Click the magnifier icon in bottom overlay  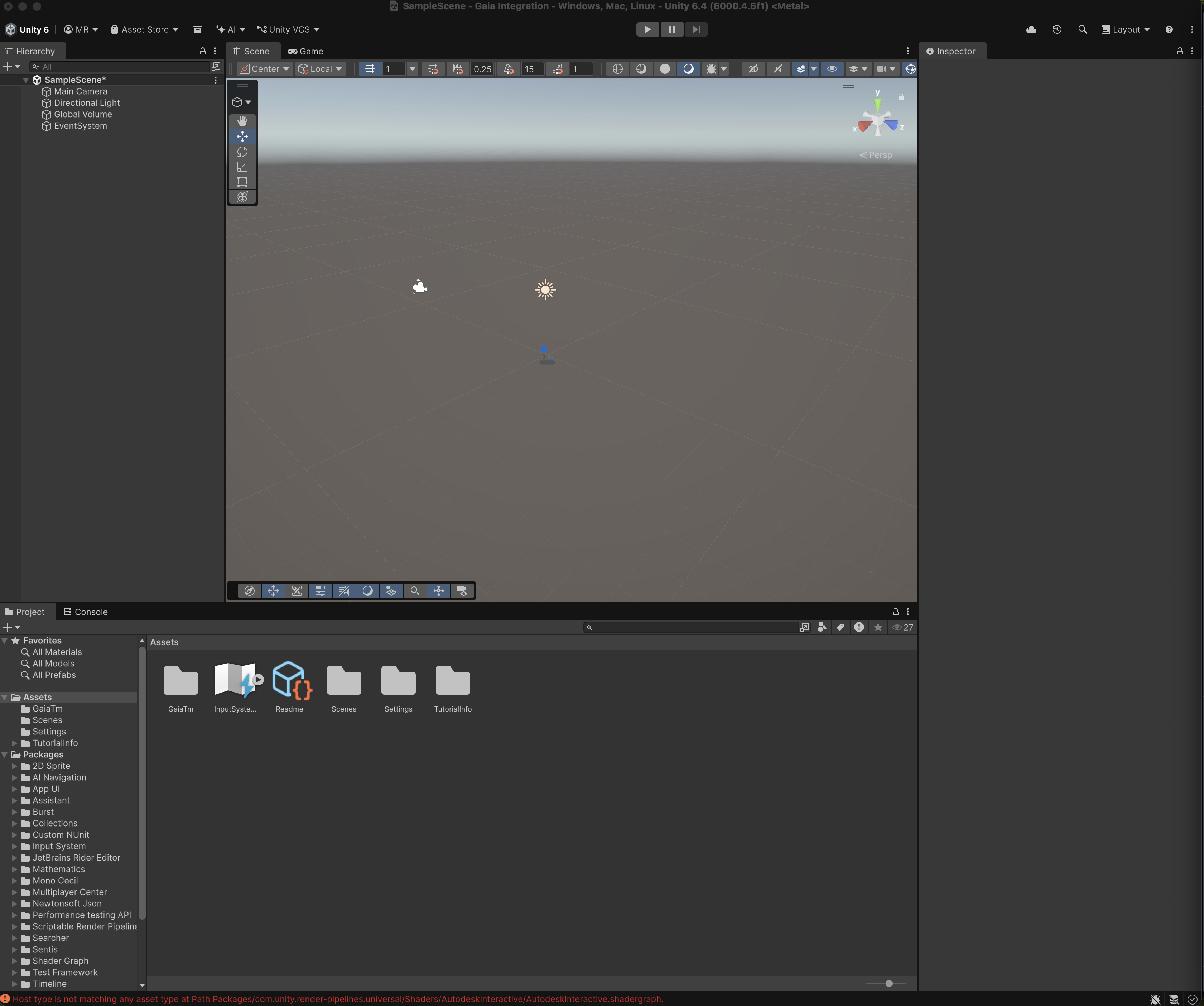pyautogui.click(x=414, y=591)
